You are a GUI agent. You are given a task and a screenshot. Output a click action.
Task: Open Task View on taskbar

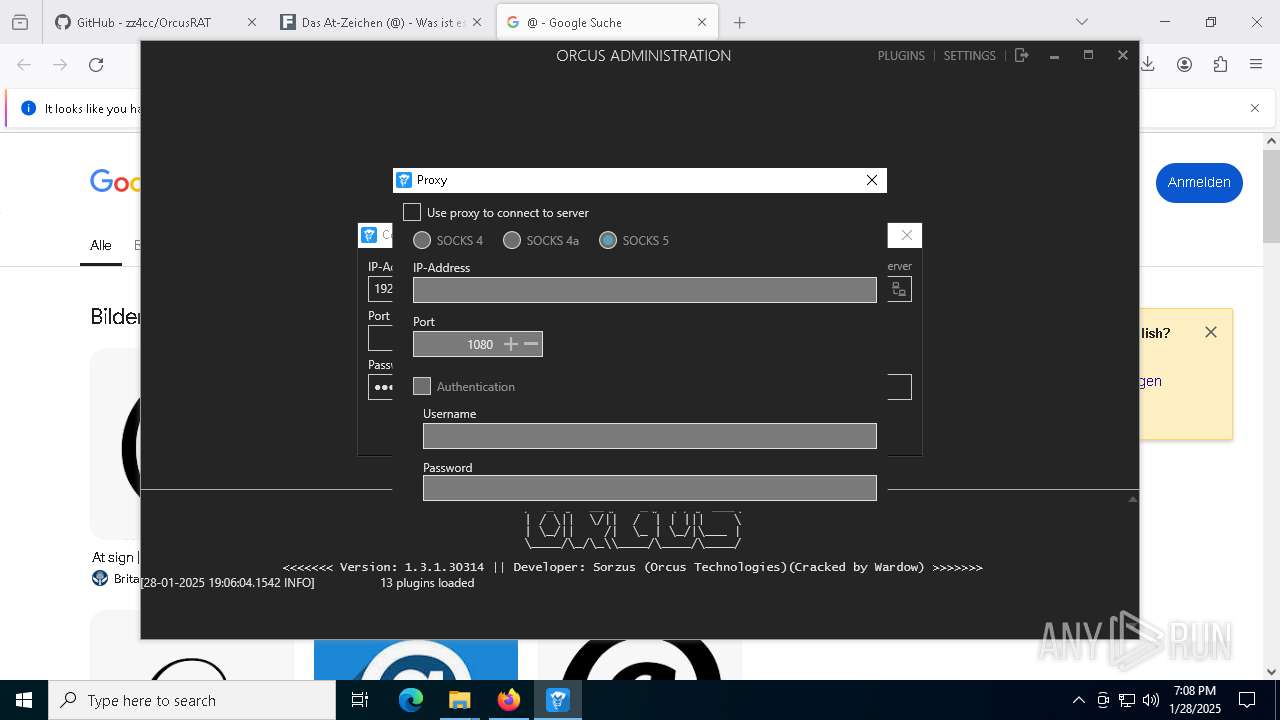pyautogui.click(x=361, y=700)
